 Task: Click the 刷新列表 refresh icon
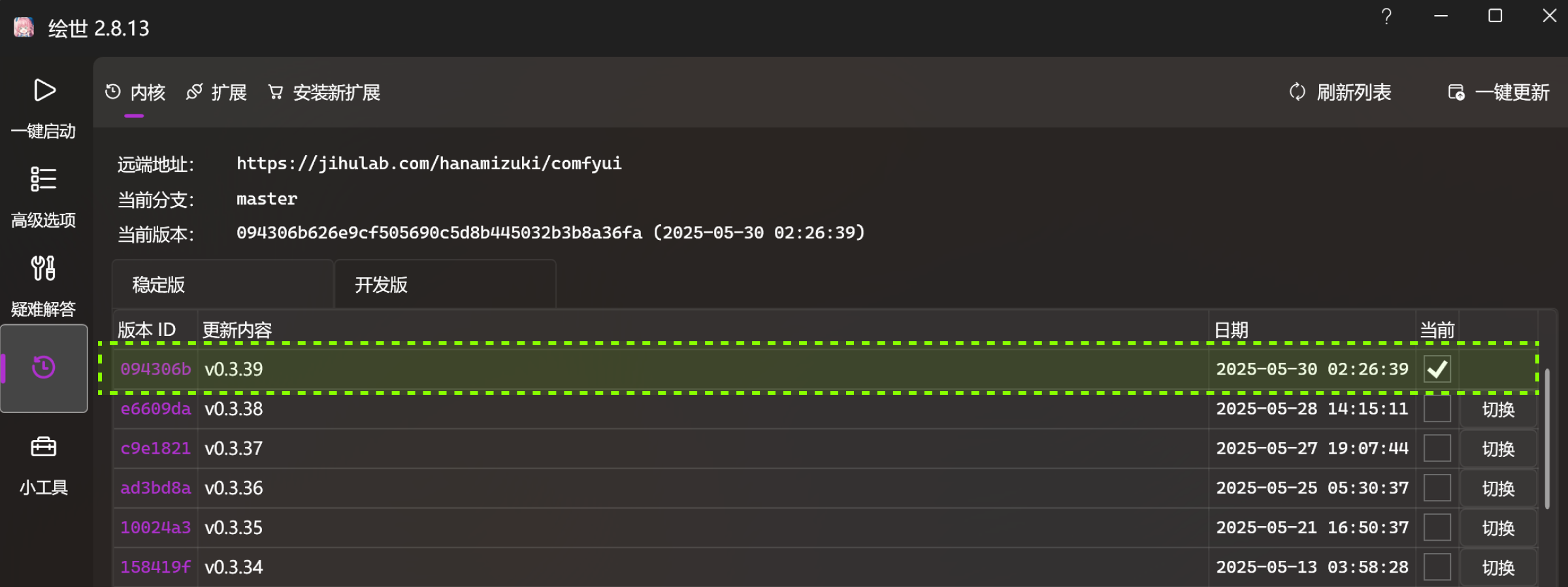(1297, 92)
